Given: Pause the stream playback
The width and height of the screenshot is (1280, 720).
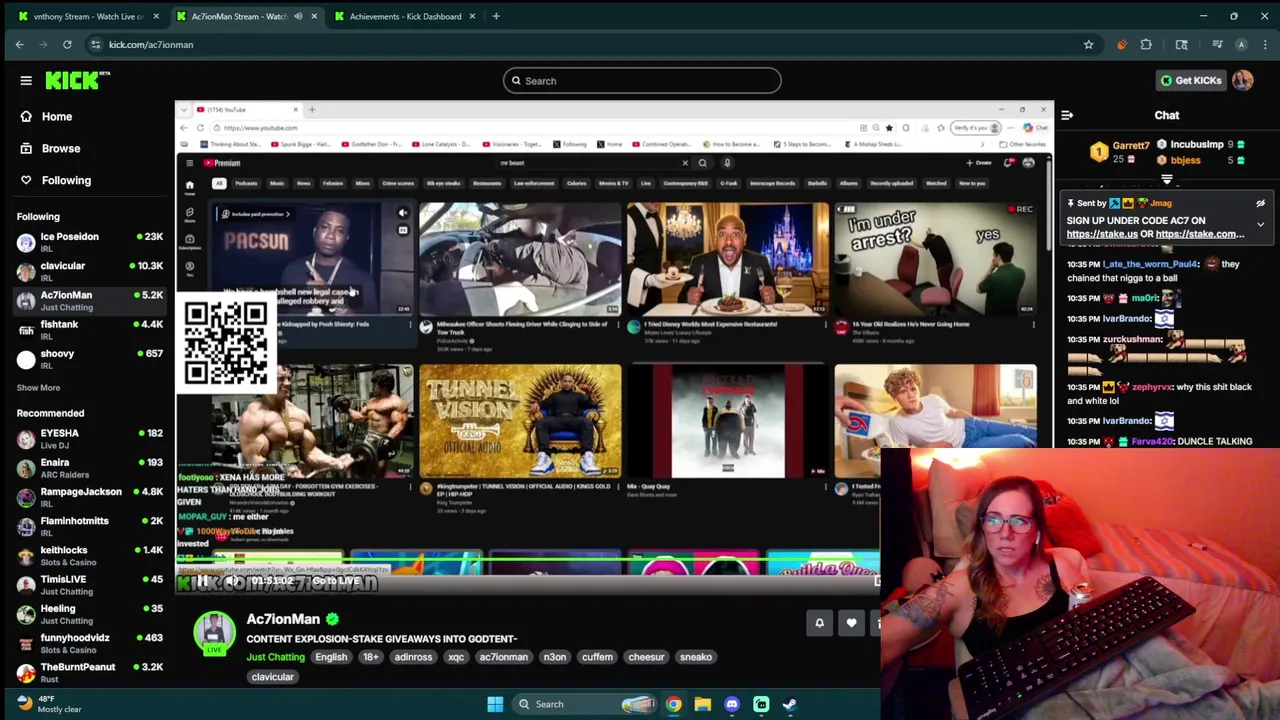Looking at the screenshot, I should pos(201,581).
